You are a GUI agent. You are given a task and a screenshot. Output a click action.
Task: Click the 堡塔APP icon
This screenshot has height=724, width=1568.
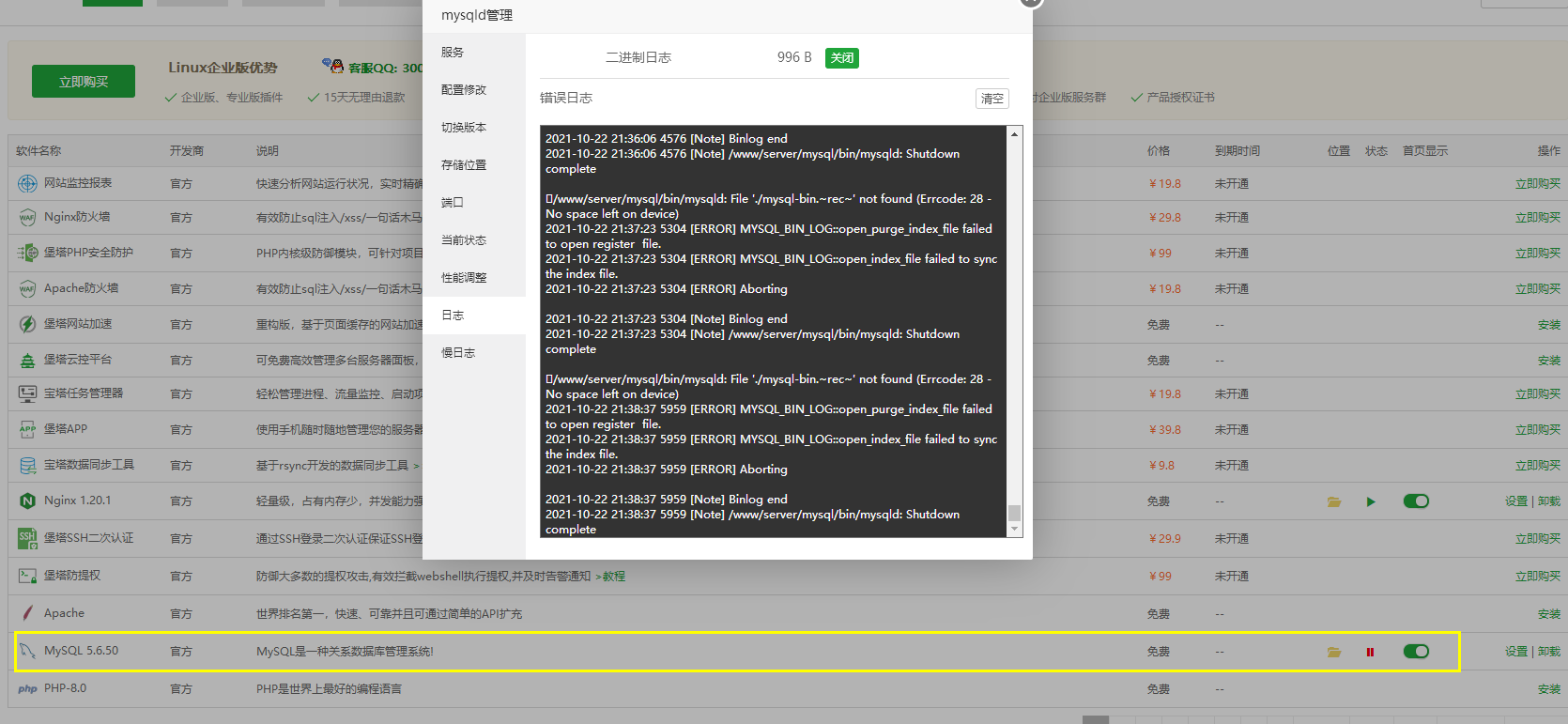[27, 429]
